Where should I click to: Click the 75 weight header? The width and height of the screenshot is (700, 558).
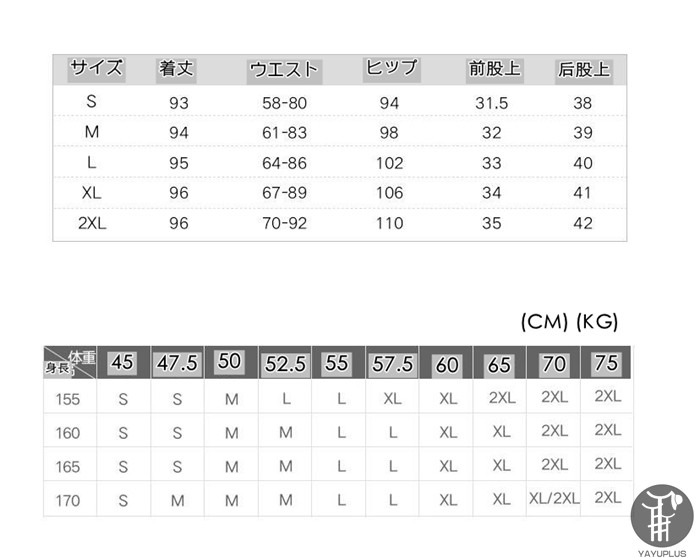coord(606,364)
